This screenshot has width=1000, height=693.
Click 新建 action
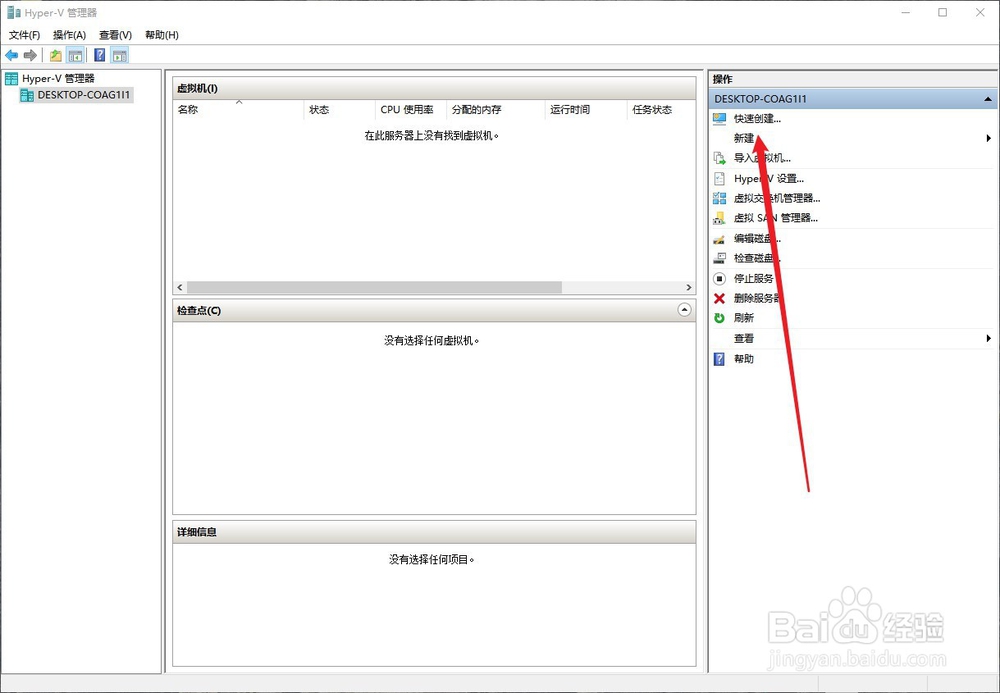pos(744,138)
